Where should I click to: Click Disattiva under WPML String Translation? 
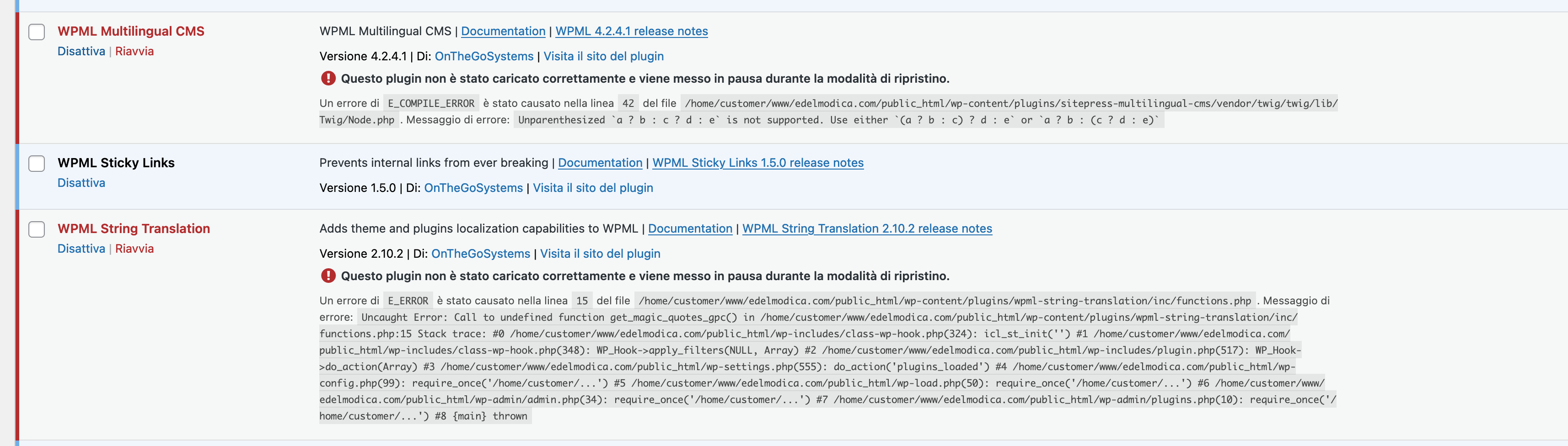click(81, 248)
